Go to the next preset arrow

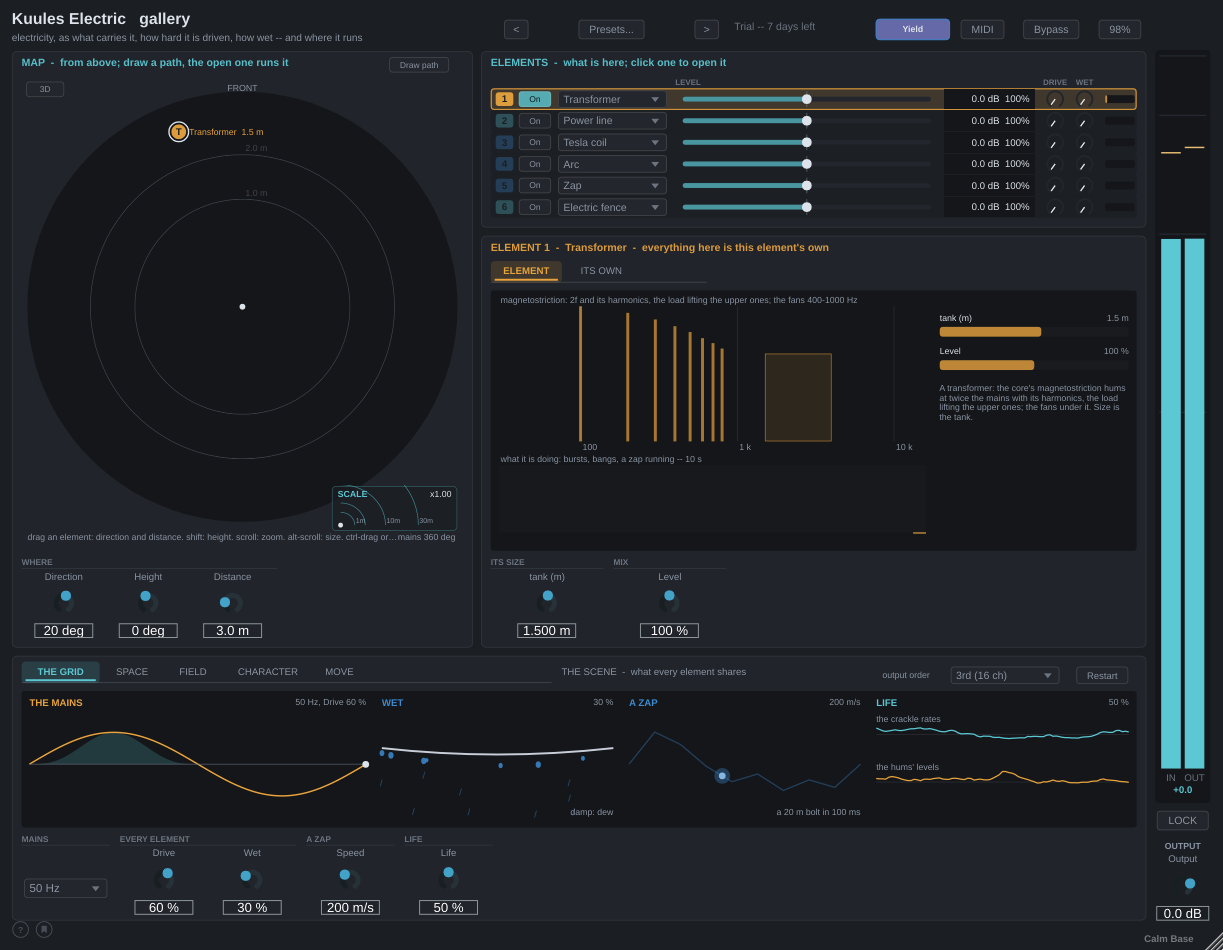(x=706, y=29)
